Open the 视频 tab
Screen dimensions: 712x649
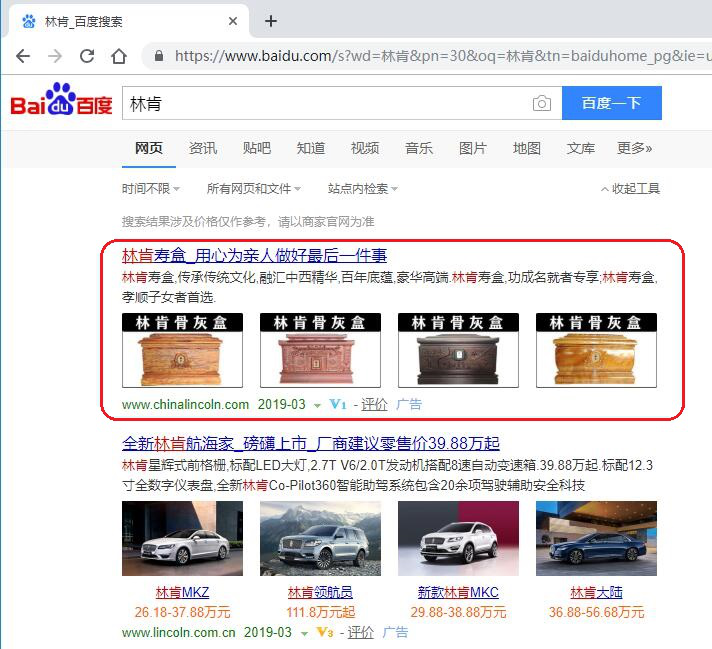pyautogui.click(x=365, y=148)
